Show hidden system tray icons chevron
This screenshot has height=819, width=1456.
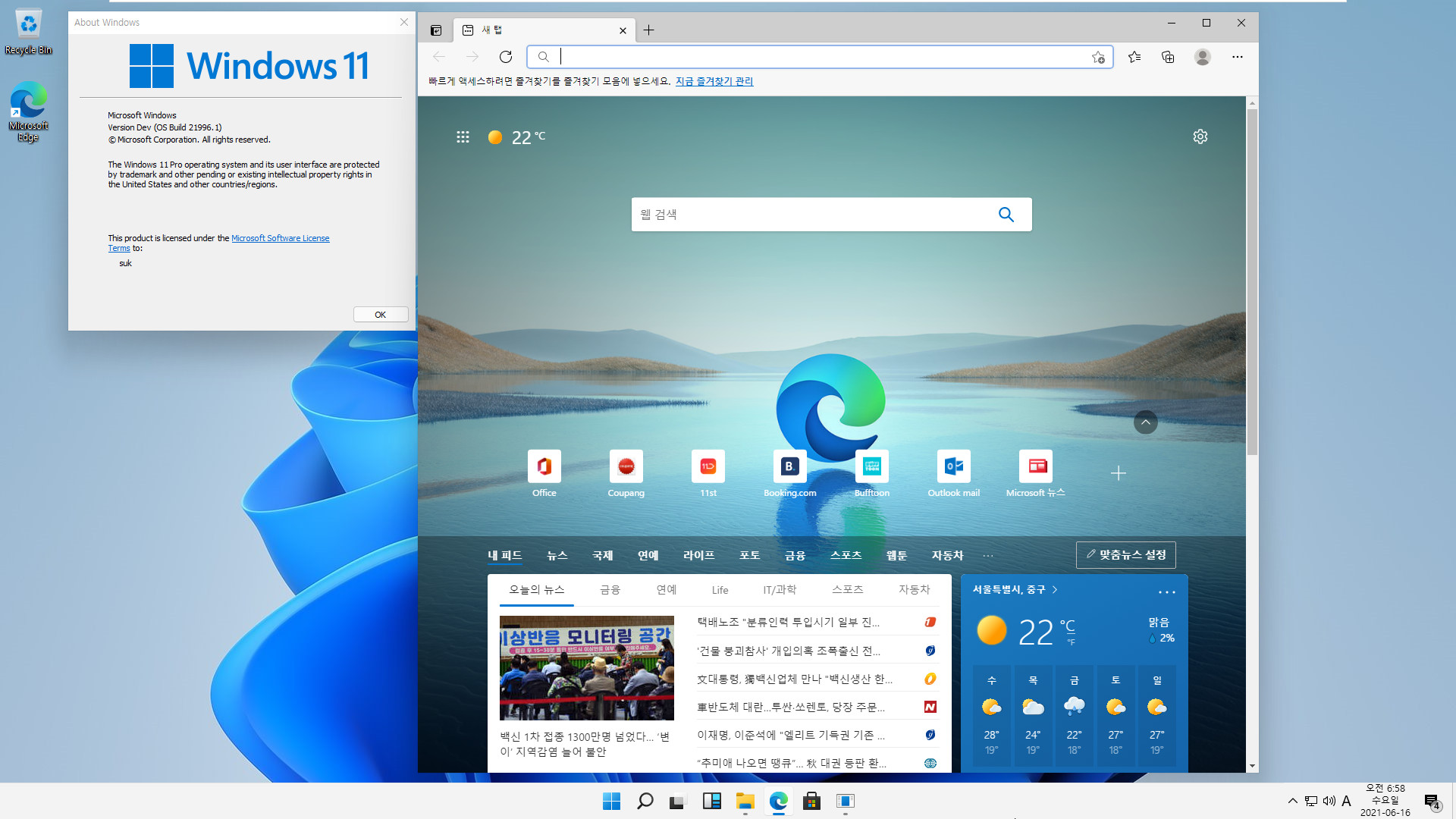point(1292,801)
